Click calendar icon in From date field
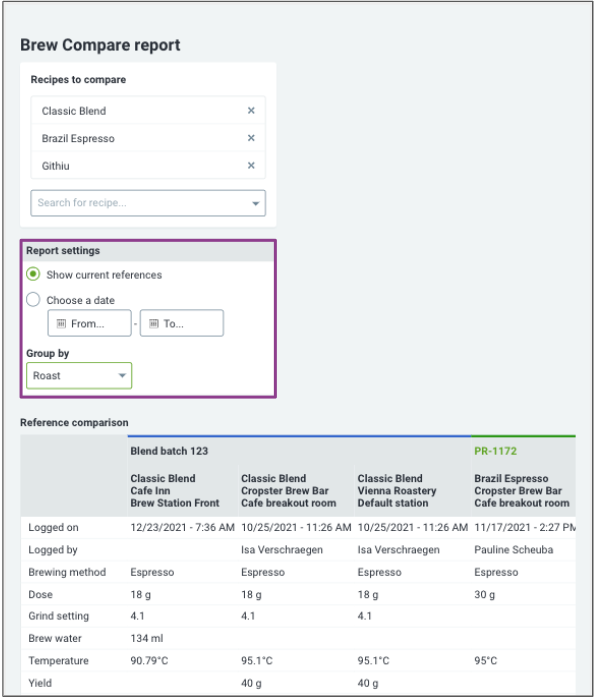The height and width of the screenshot is (699, 595). click(62, 324)
